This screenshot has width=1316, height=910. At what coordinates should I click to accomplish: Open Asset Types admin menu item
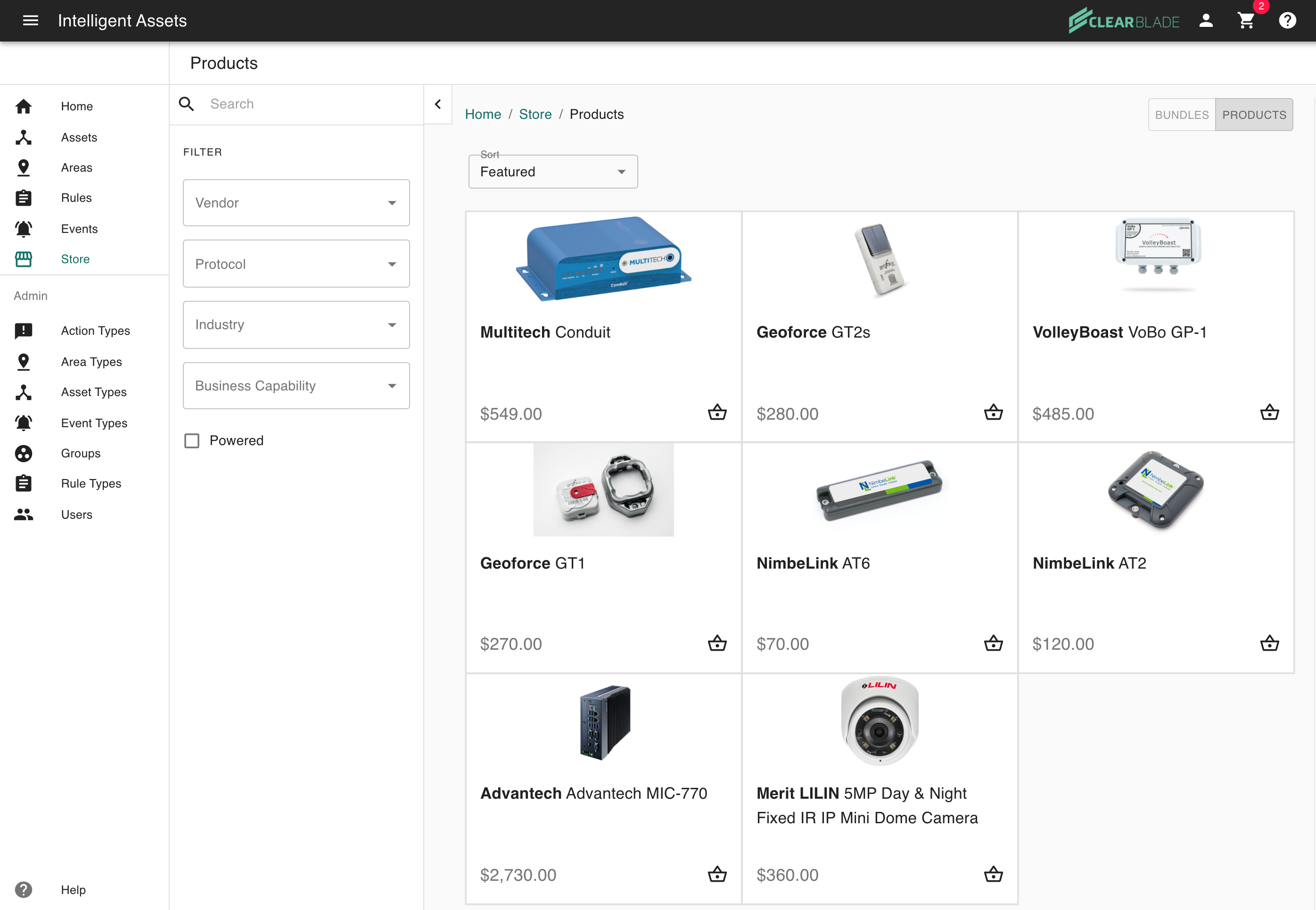(x=93, y=392)
